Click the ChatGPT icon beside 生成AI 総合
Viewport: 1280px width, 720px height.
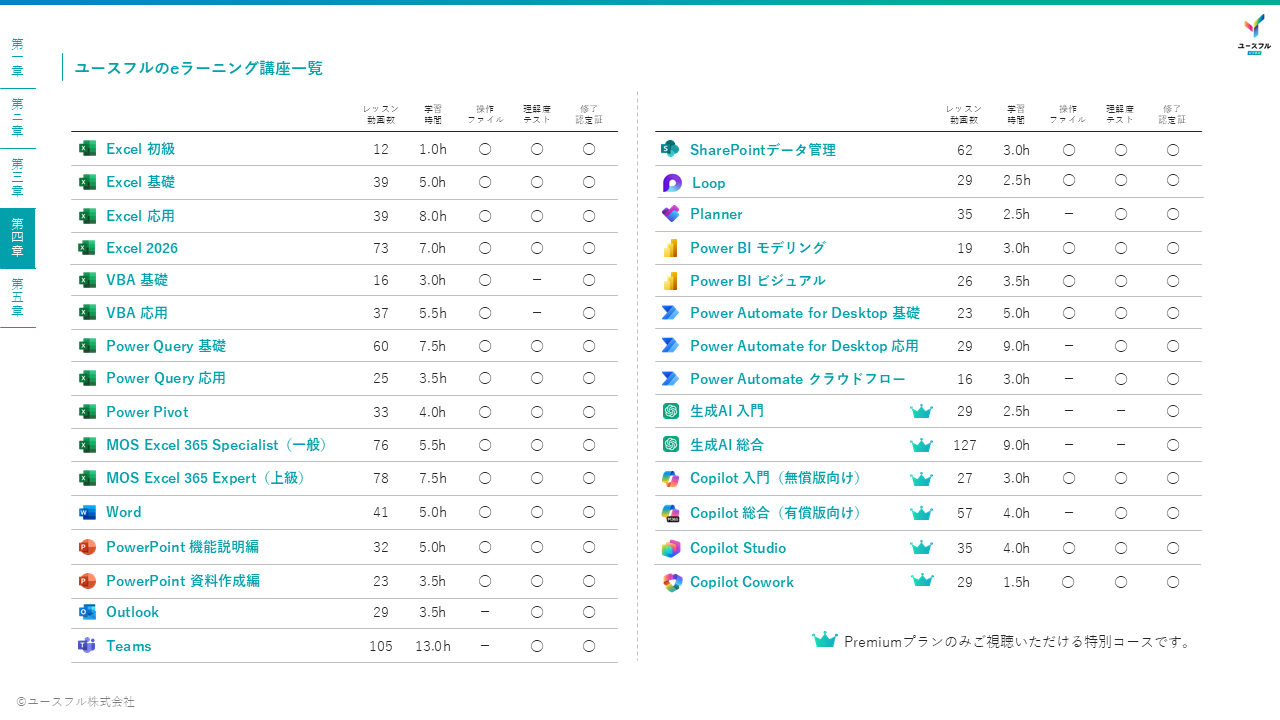(x=671, y=444)
